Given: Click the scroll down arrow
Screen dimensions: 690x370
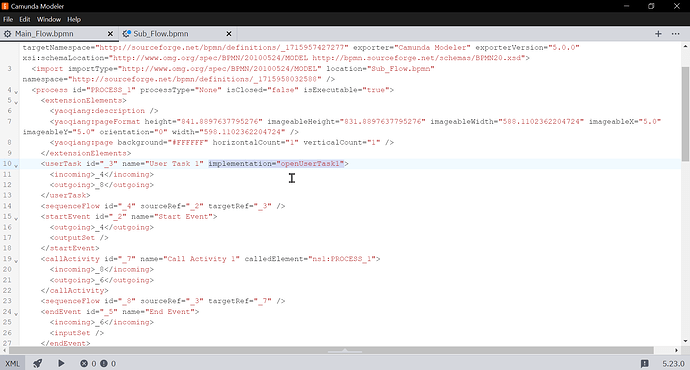Looking at the screenshot, I should pos(686,341).
